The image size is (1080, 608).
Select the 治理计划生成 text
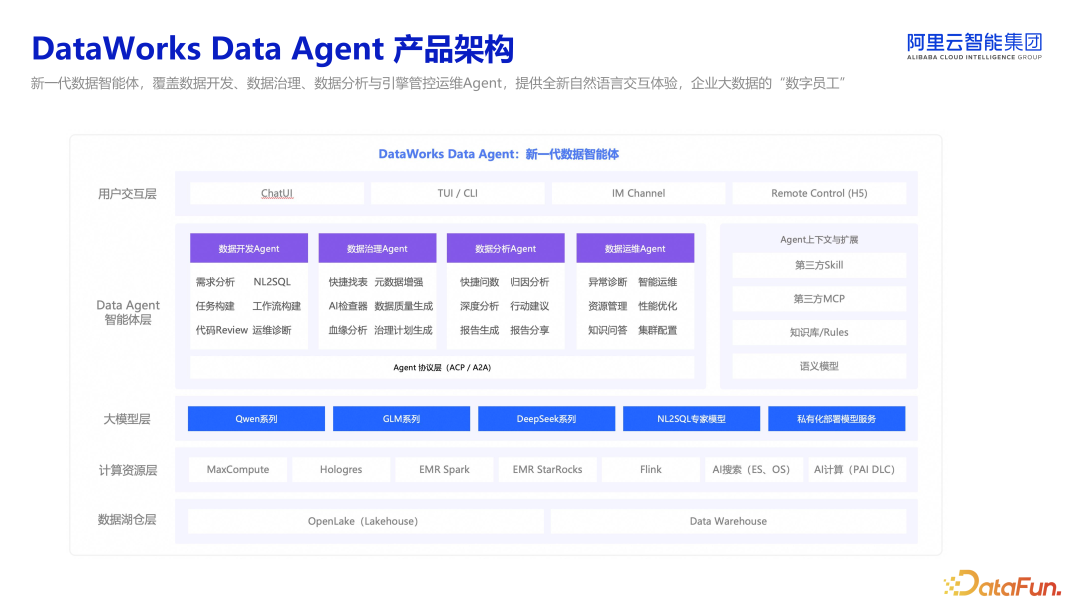click(404, 331)
